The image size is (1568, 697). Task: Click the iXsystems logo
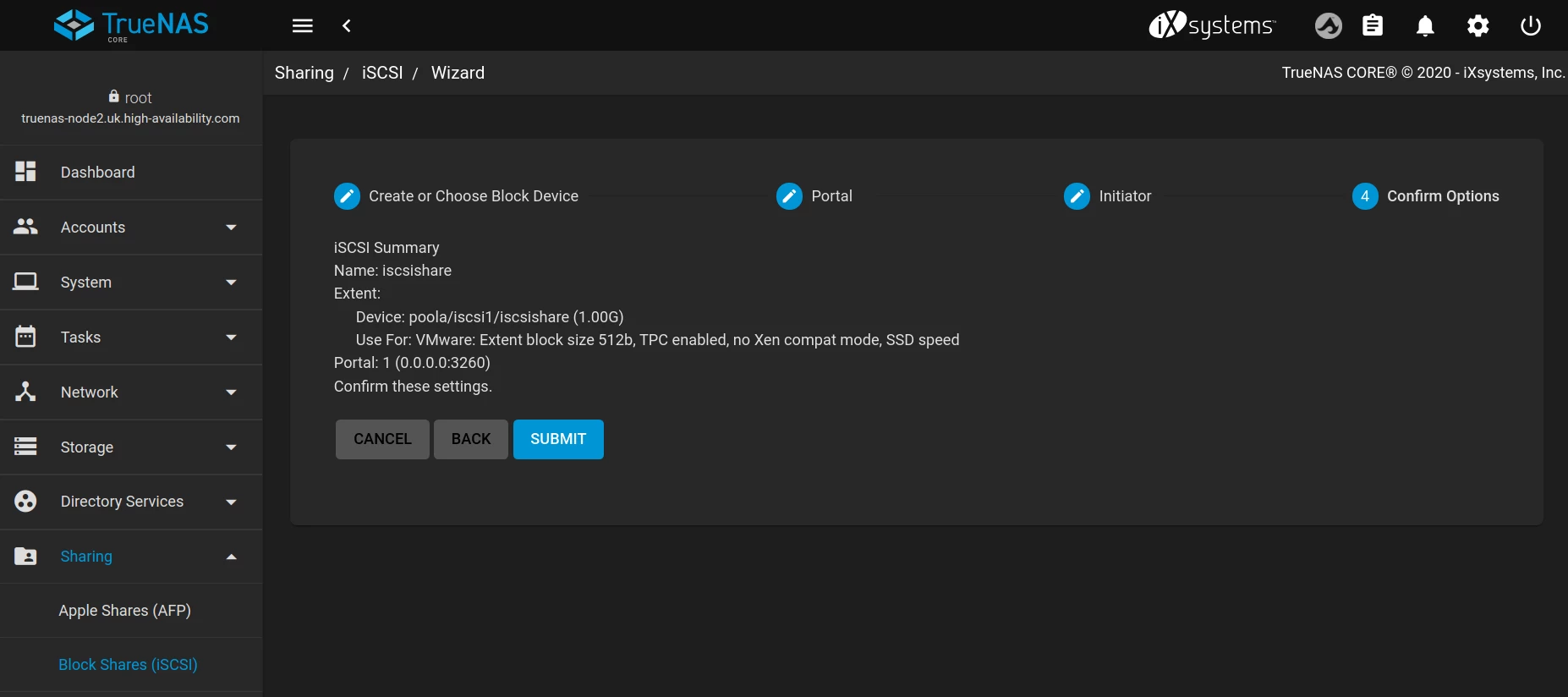pyautogui.click(x=1211, y=25)
